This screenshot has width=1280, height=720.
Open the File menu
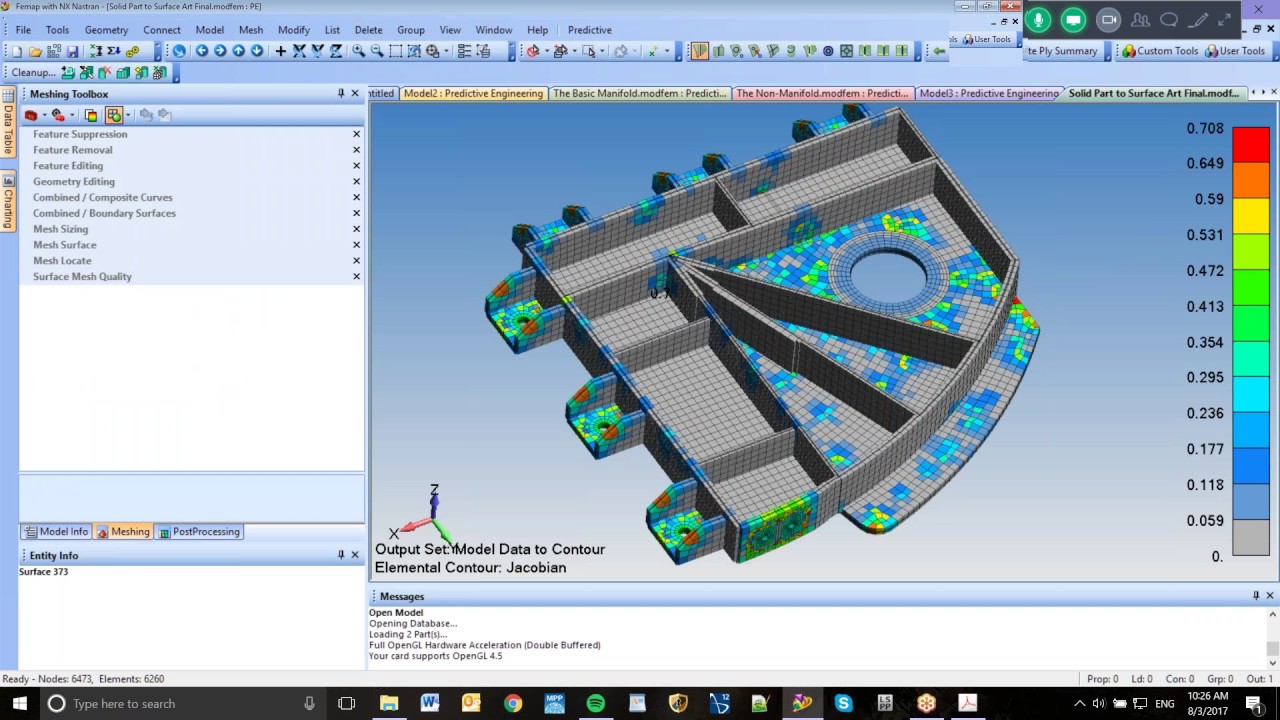click(23, 30)
